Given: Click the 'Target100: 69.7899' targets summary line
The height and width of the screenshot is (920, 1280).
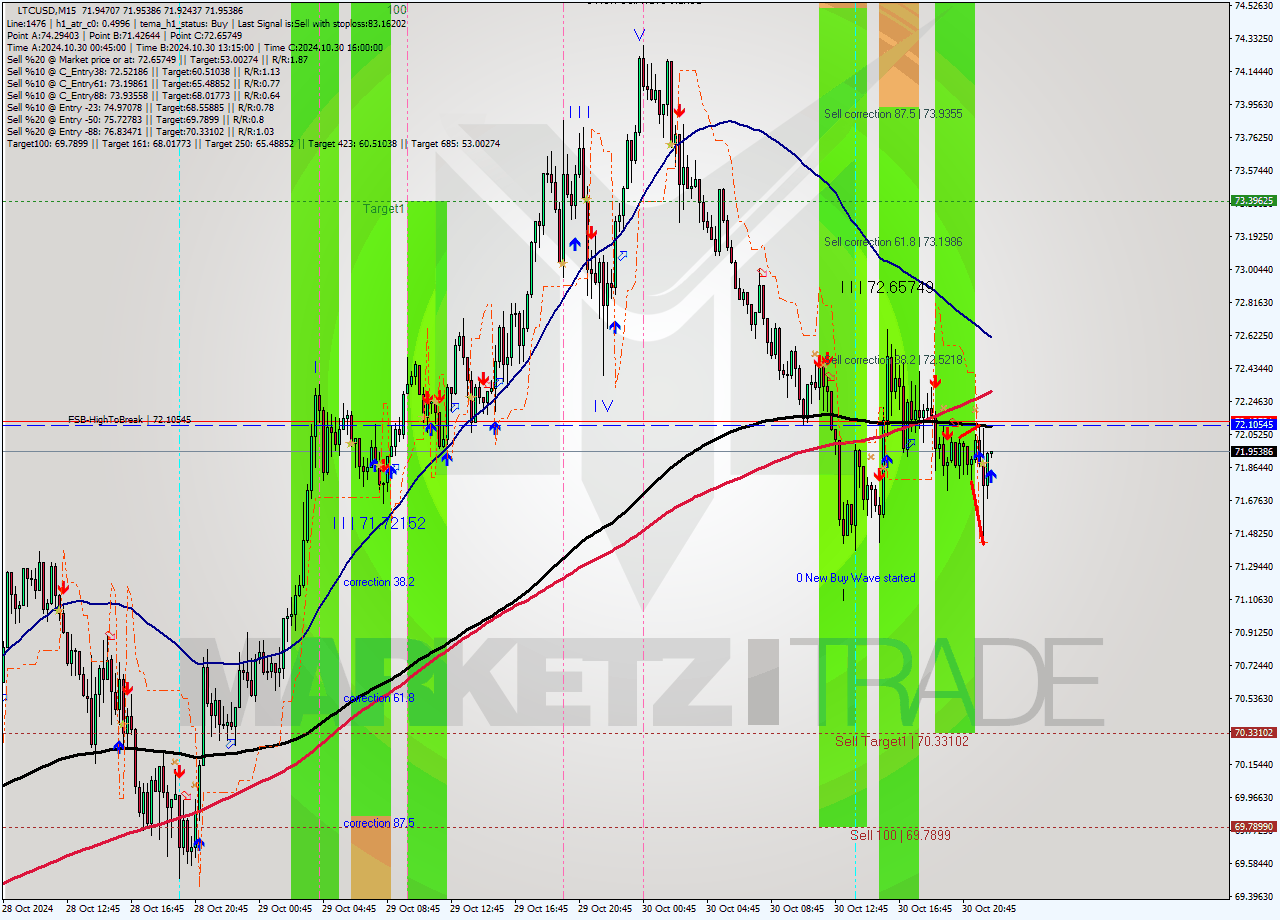Looking at the screenshot, I should [253, 143].
